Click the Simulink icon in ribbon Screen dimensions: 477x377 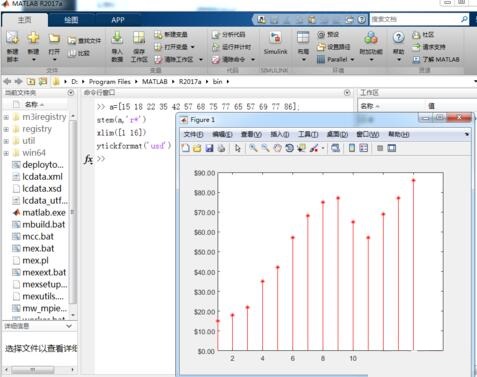(275, 37)
